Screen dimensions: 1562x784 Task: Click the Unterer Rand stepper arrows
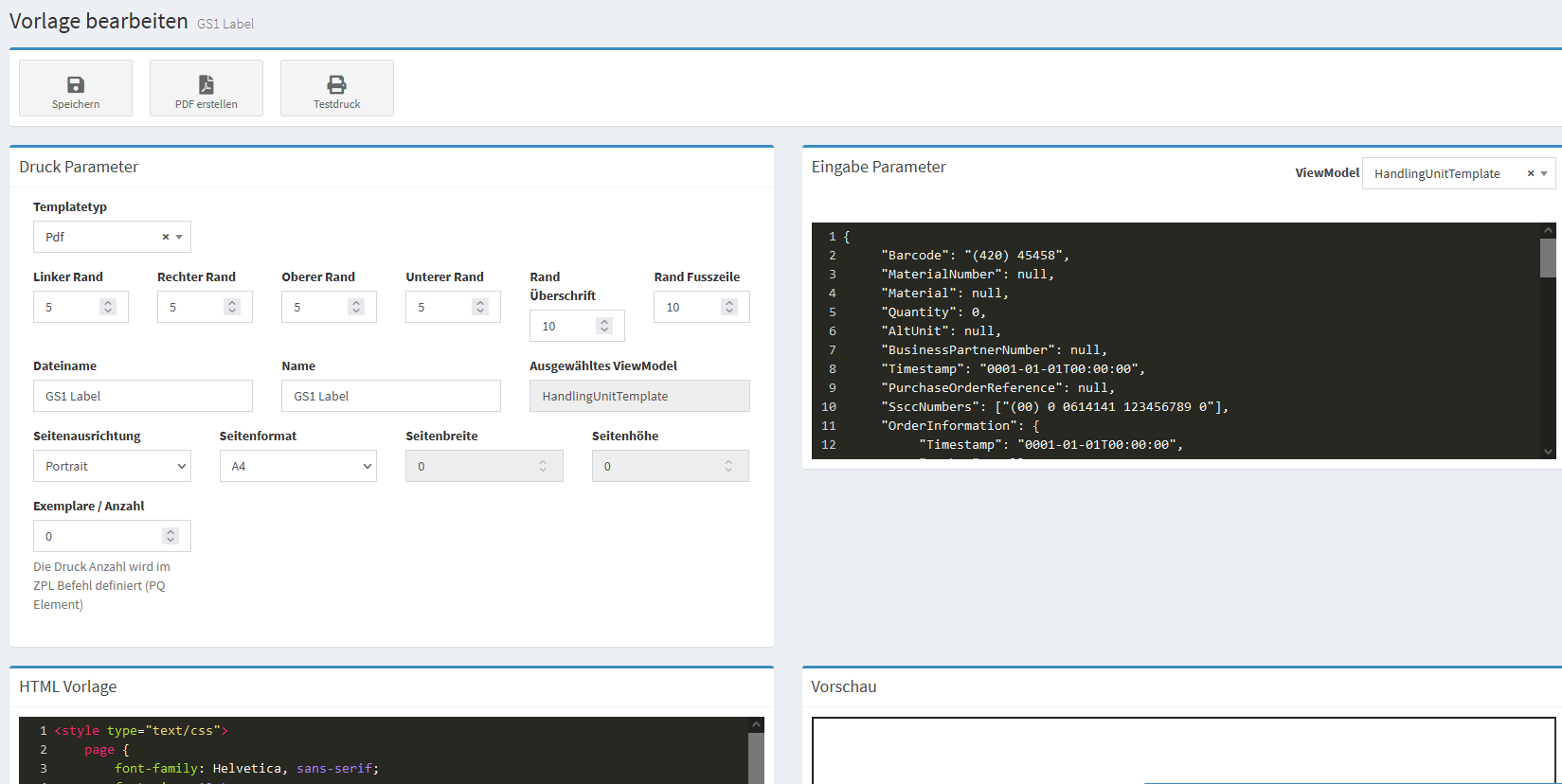tap(480, 307)
